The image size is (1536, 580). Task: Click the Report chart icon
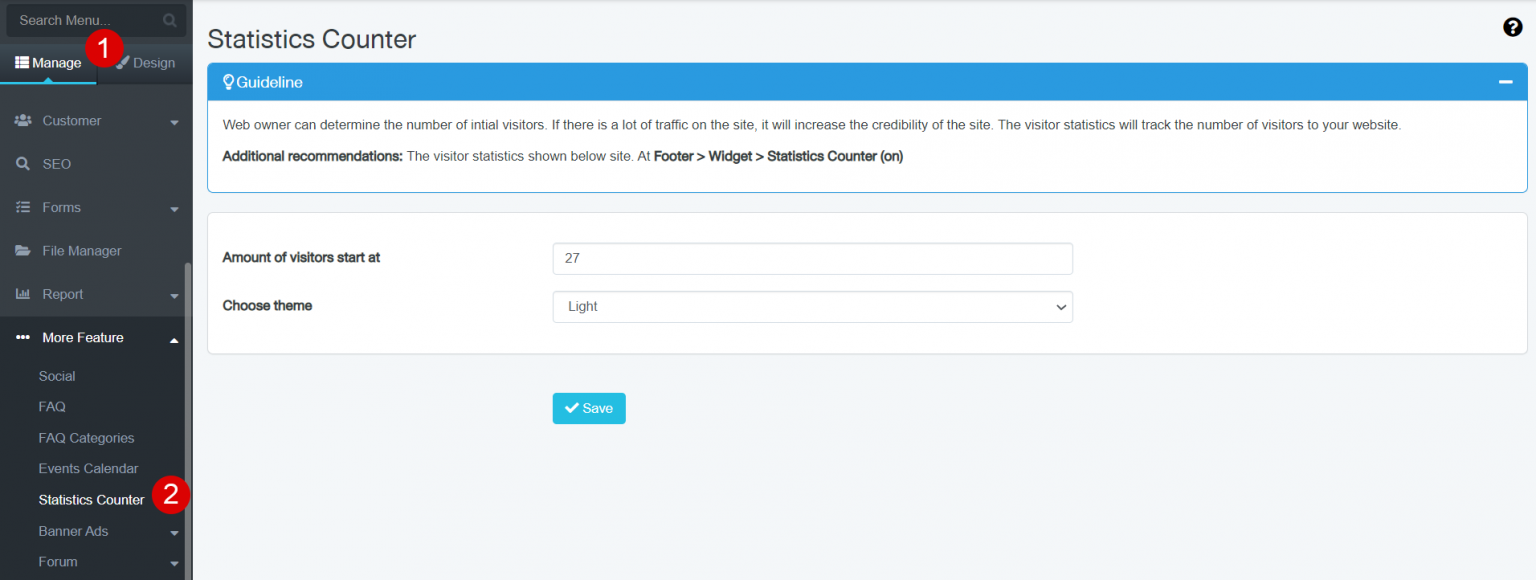[22, 294]
